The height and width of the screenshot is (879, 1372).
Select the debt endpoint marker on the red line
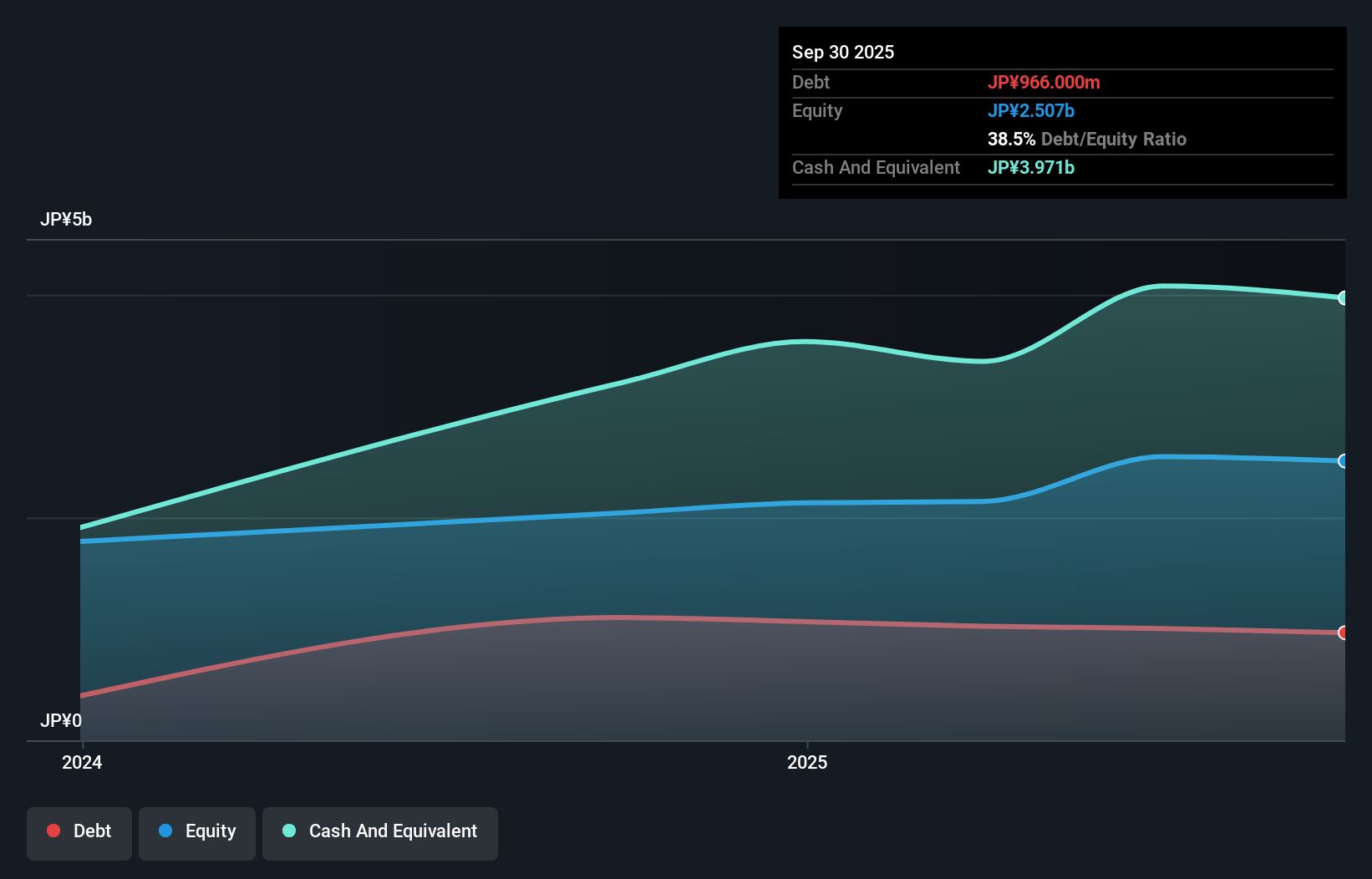(1344, 633)
